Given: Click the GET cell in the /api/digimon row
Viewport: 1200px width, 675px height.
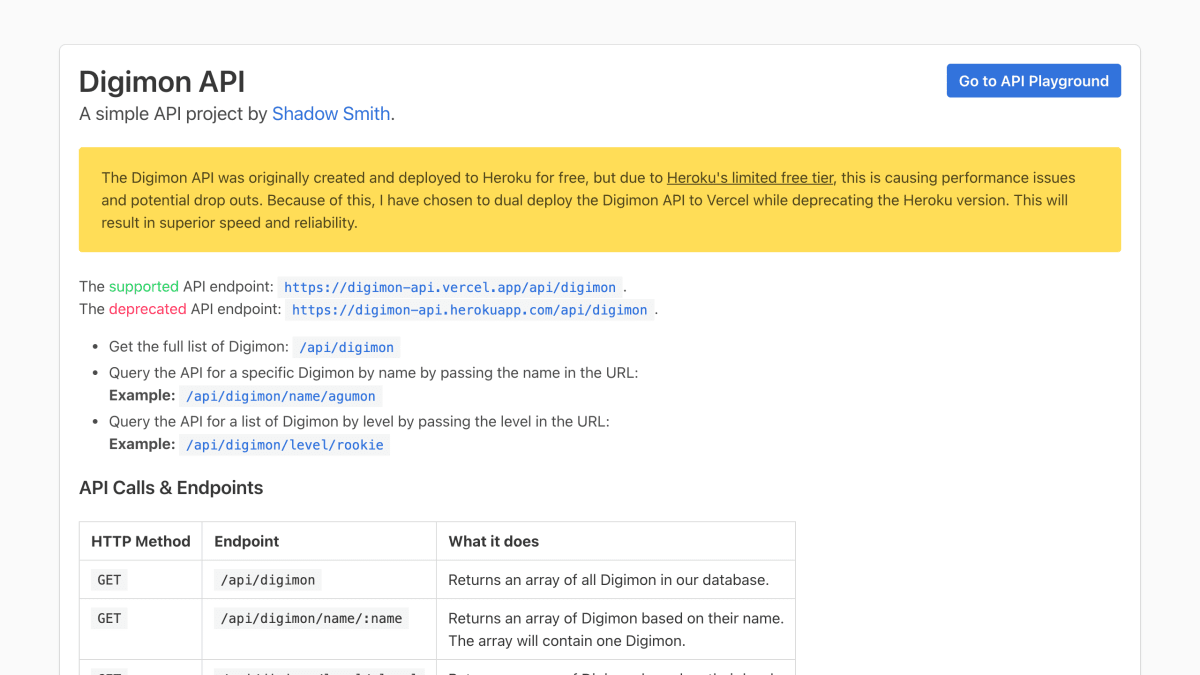Looking at the screenshot, I should tap(140, 580).
